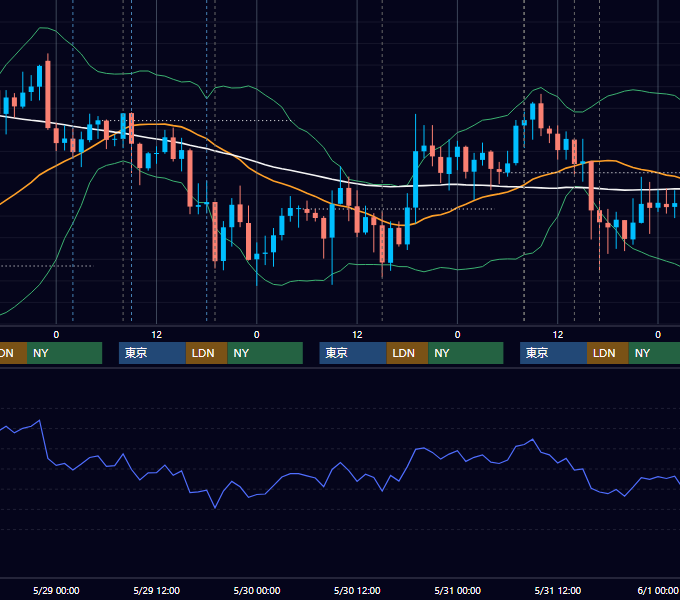The height and width of the screenshot is (600, 680).
Task: Click the 5/30 12:00 date axis label
Action: [357, 590]
